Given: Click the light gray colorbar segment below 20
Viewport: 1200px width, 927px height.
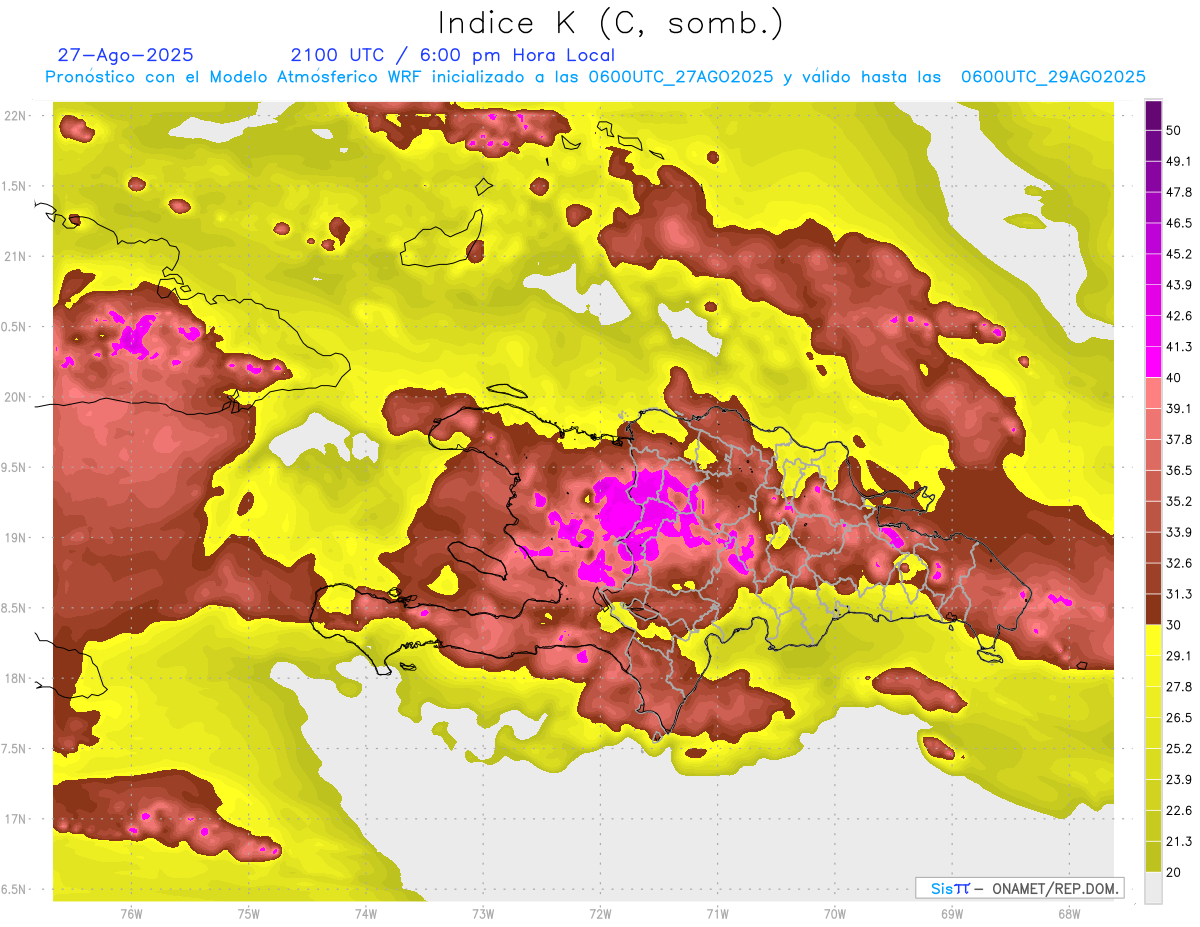Looking at the screenshot, I should [1153, 888].
